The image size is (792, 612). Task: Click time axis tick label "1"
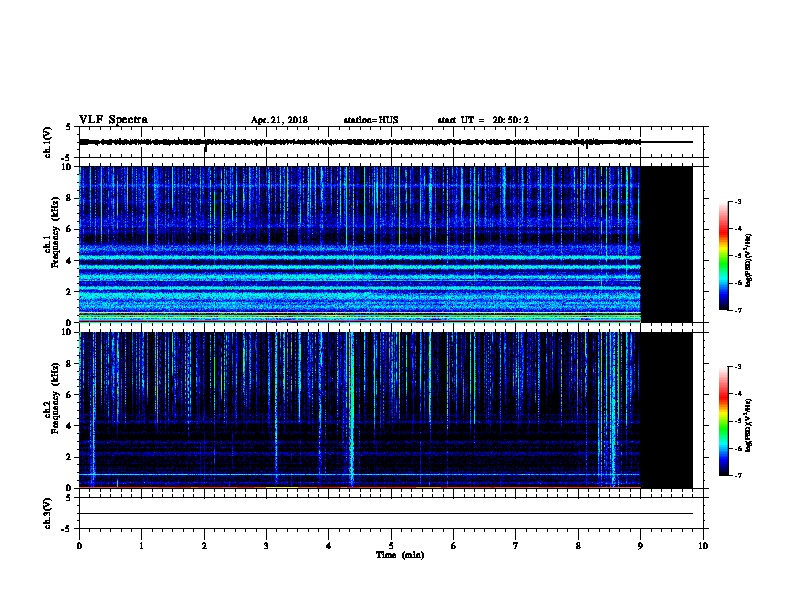141,546
